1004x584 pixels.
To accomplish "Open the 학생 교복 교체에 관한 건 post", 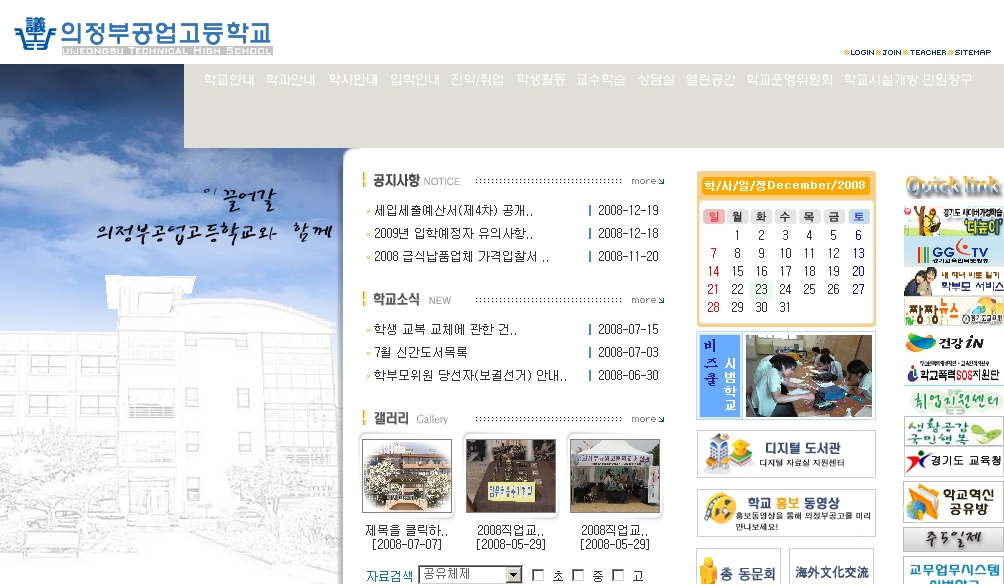I will [x=445, y=329].
